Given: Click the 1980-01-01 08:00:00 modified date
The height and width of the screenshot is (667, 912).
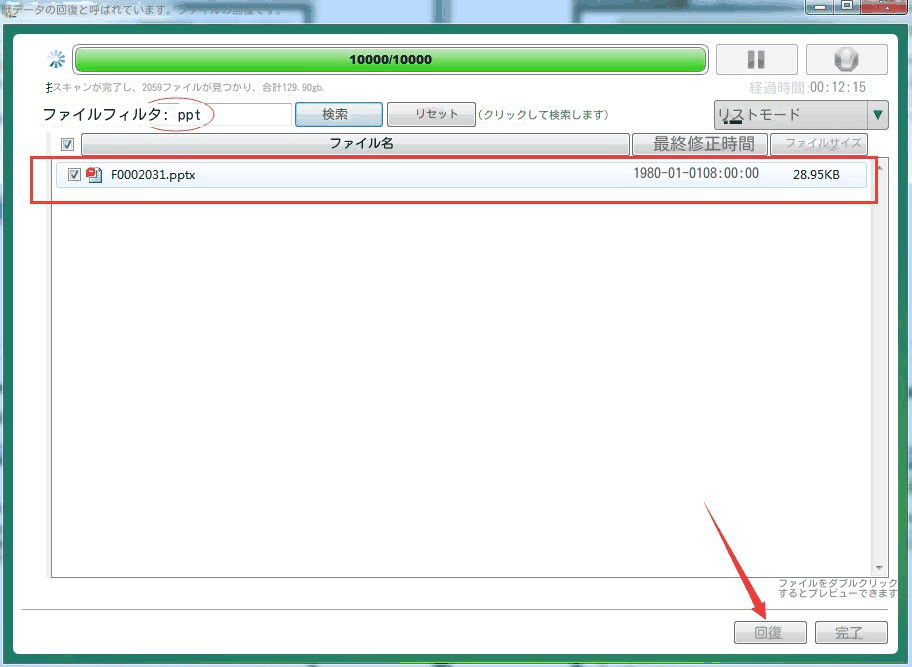Looking at the screenshot, I should pyautogui.click(x=696, y=173).
